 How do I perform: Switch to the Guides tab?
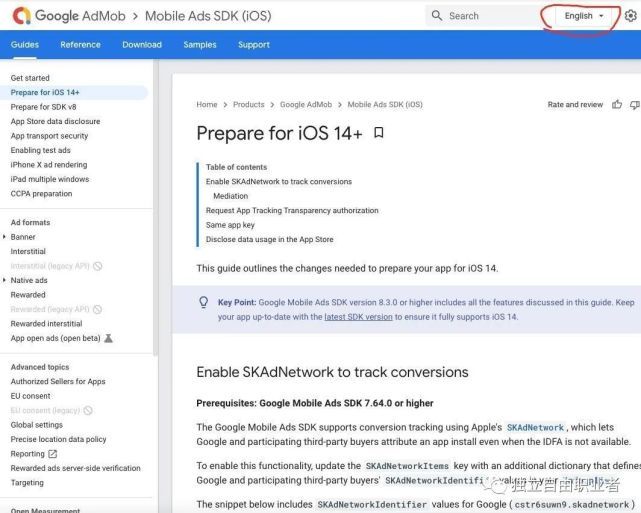pyautogui.click(x=25, y=45)
